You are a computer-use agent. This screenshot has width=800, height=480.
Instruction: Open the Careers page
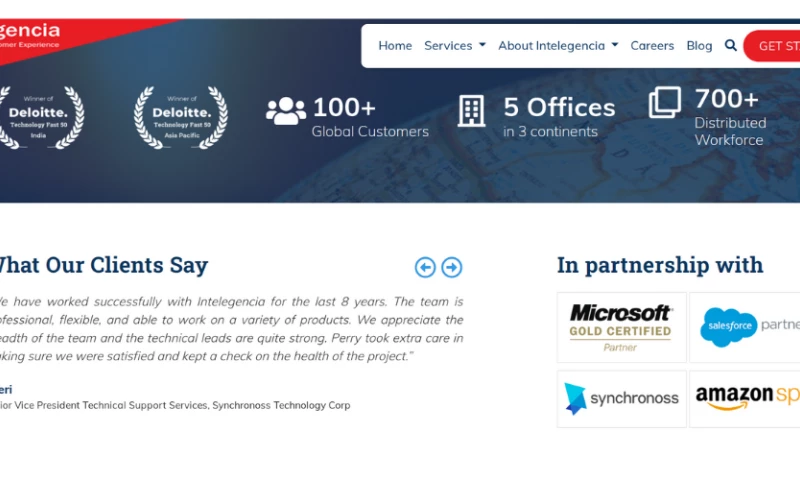coord(652,46)
